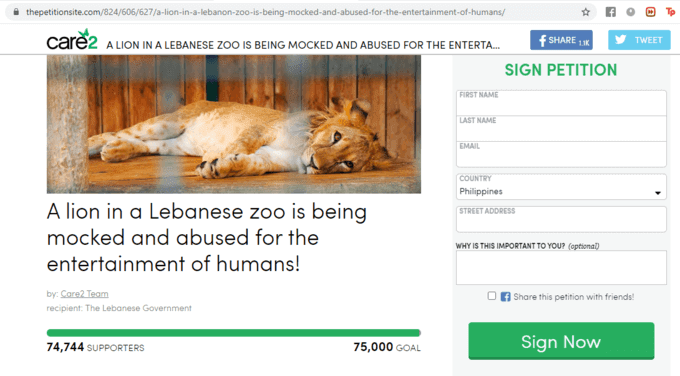The height and width of the screenshot is (376, 680).
Task: Open the Facebook browser extension icon
Action: coord(611,12)
